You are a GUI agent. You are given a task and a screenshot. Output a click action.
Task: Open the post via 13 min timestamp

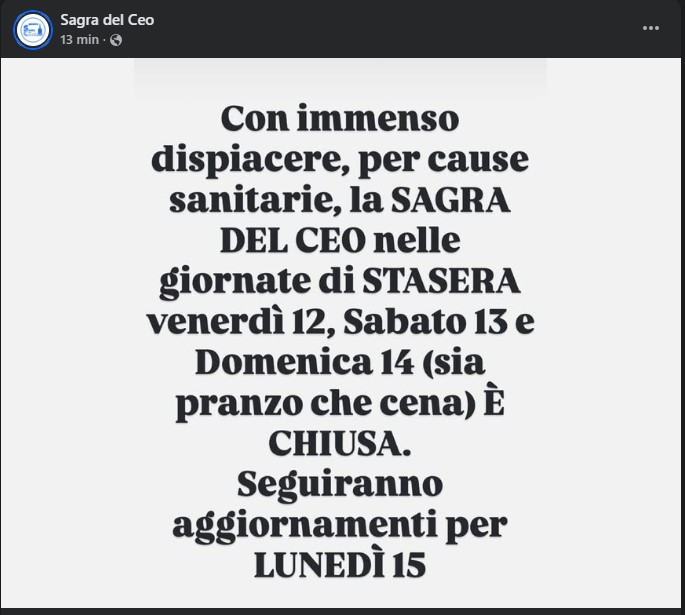coord(80,40)
